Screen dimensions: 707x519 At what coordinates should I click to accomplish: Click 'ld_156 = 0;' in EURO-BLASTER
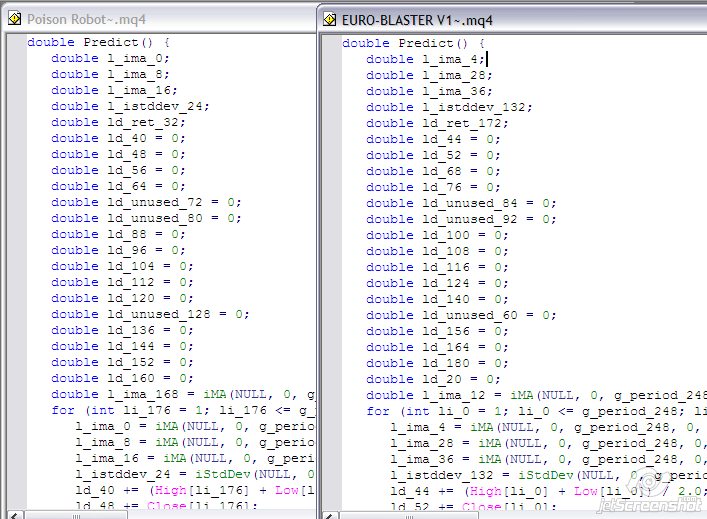point(465,331)
